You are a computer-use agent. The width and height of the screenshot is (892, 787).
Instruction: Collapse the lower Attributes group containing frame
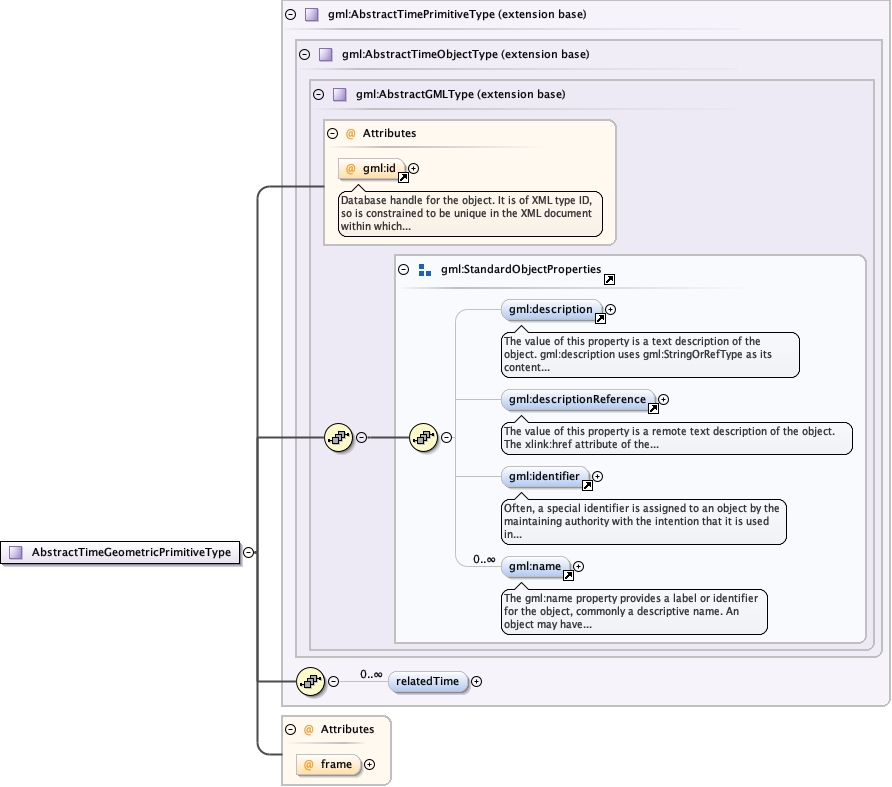coord(291,730)
